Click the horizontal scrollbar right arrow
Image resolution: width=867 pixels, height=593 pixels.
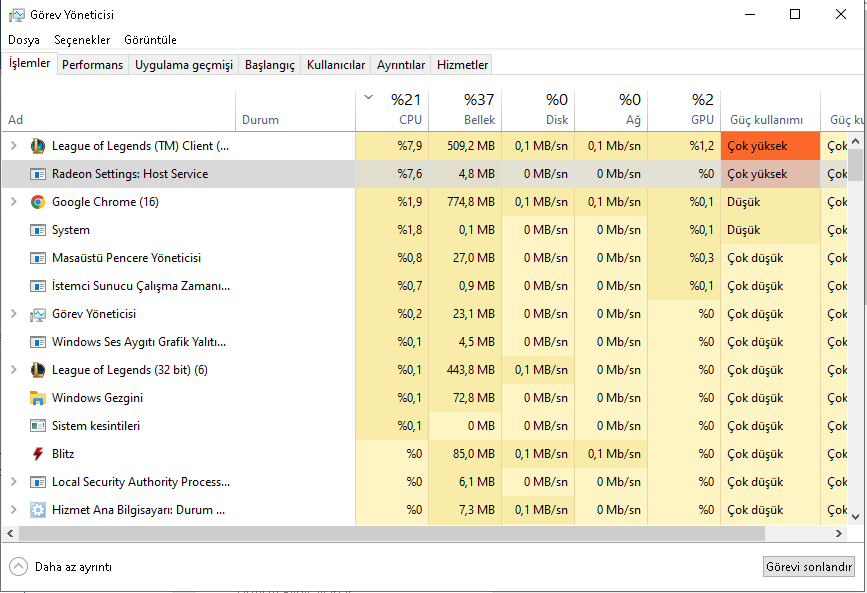coord(839,533)
